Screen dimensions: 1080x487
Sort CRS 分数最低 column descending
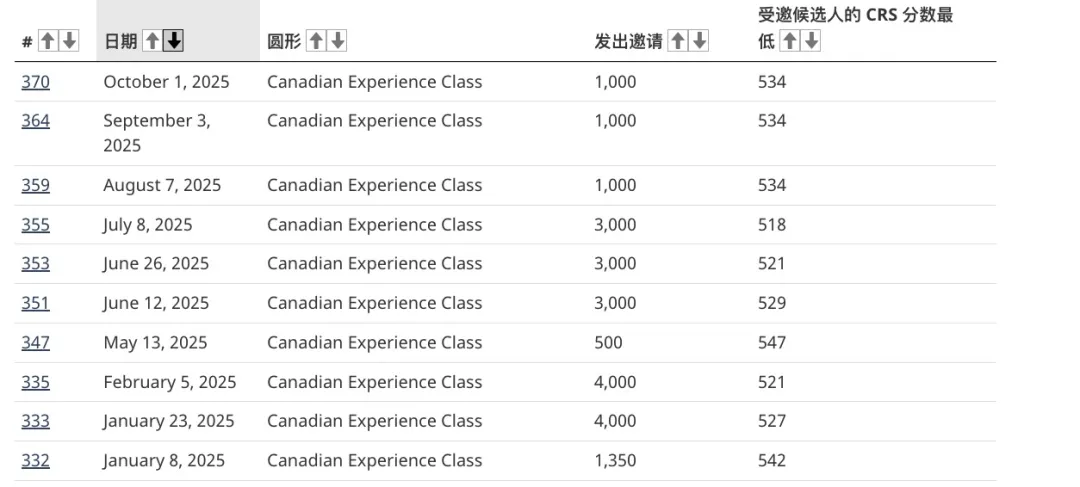[x=811, y=41]
